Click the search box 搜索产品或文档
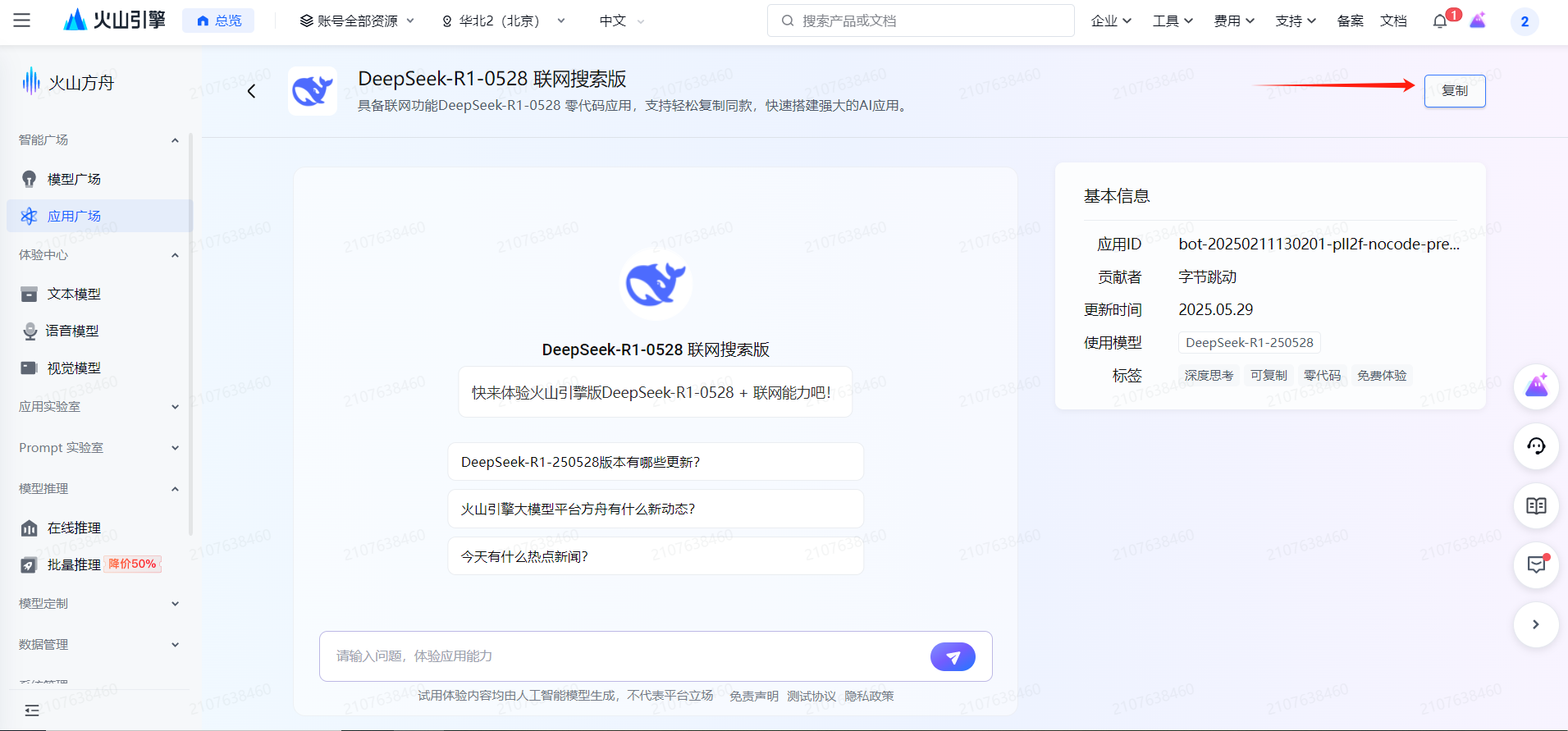1568x731 pixels. (x=921, y=21)
